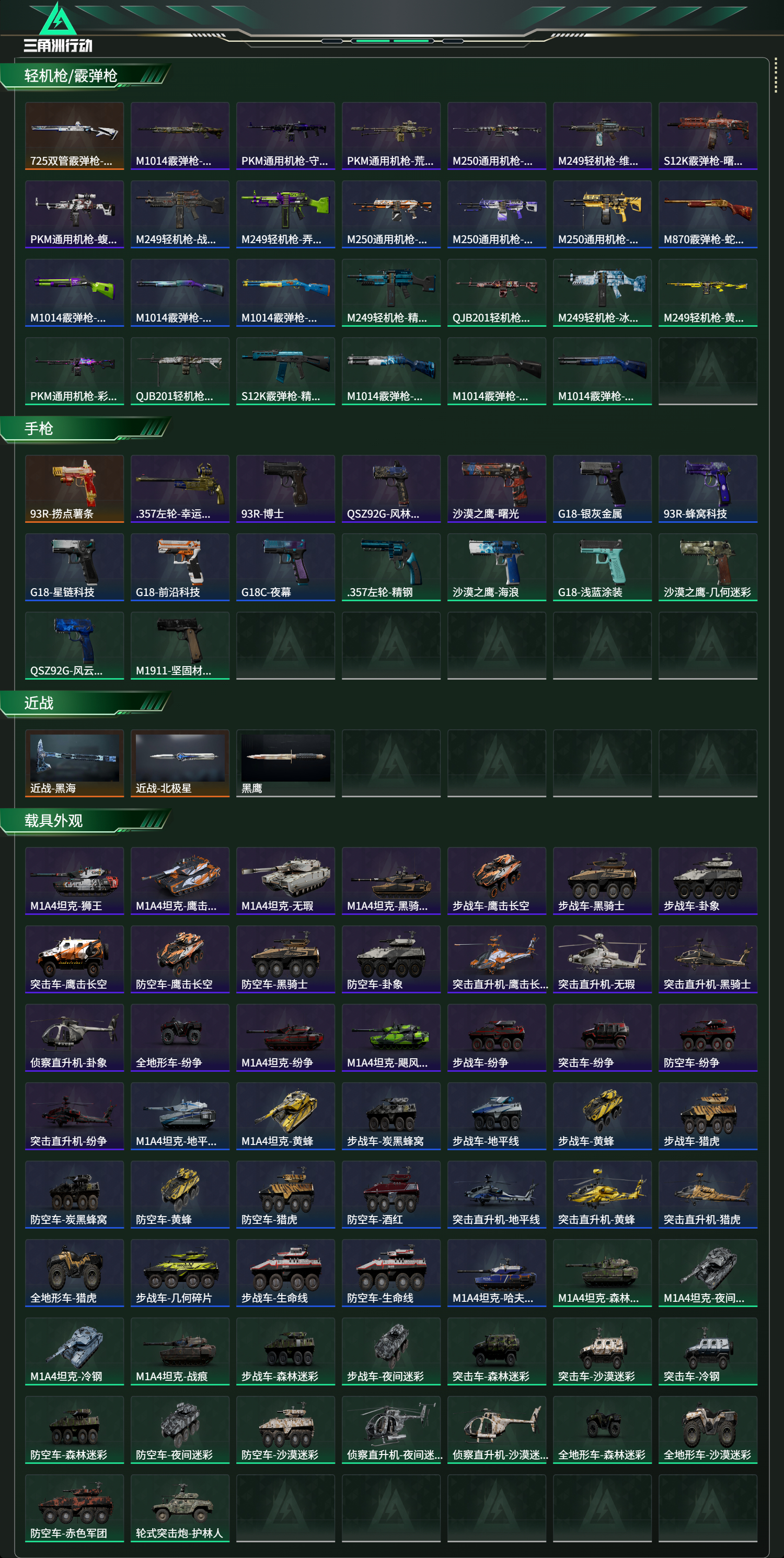Pick the 防空车-赤色军团 vehicle skin
The image size is (784, 1558).
(74, 1508)
